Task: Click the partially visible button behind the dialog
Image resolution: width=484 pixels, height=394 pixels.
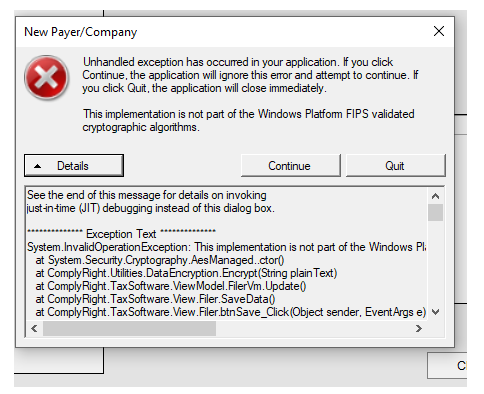Action: pyautogui.click(x=447, y=366)
